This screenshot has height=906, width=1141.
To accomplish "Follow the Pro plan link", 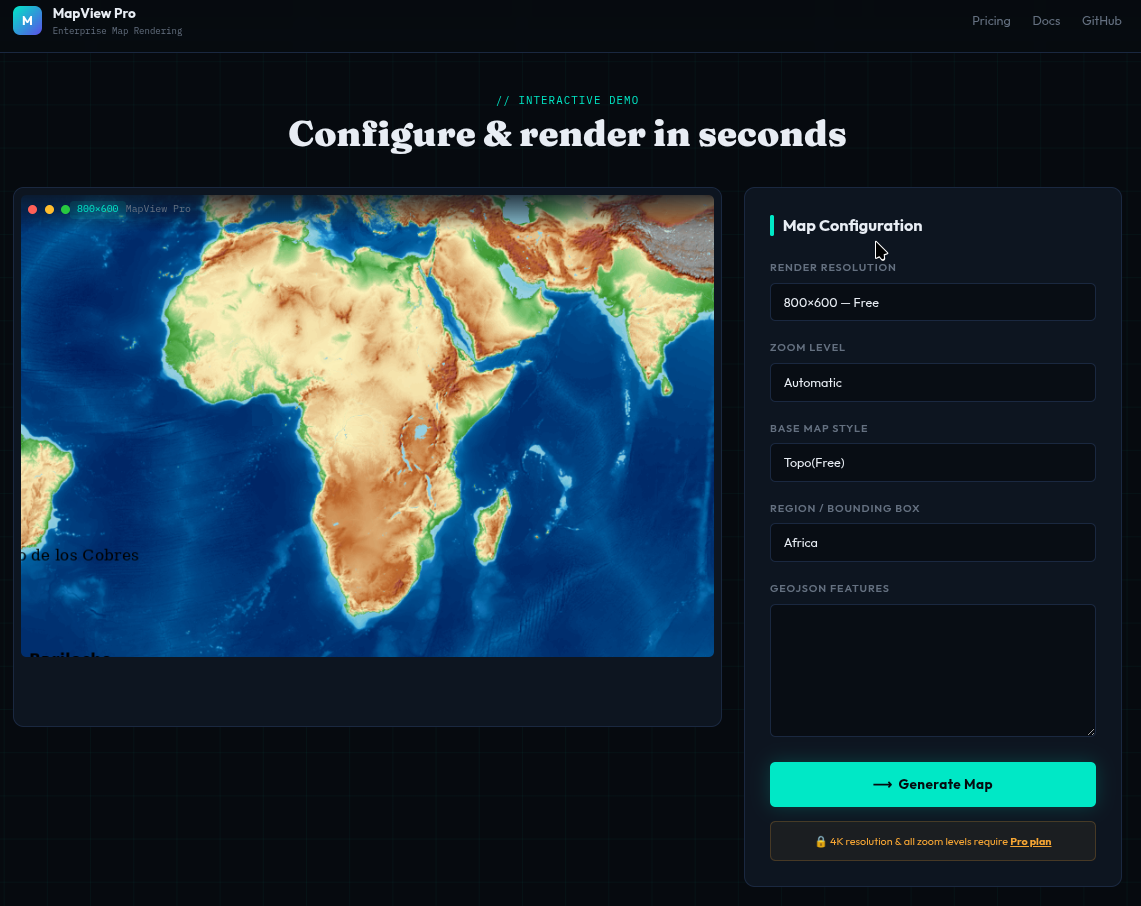I will (1030, 842).
